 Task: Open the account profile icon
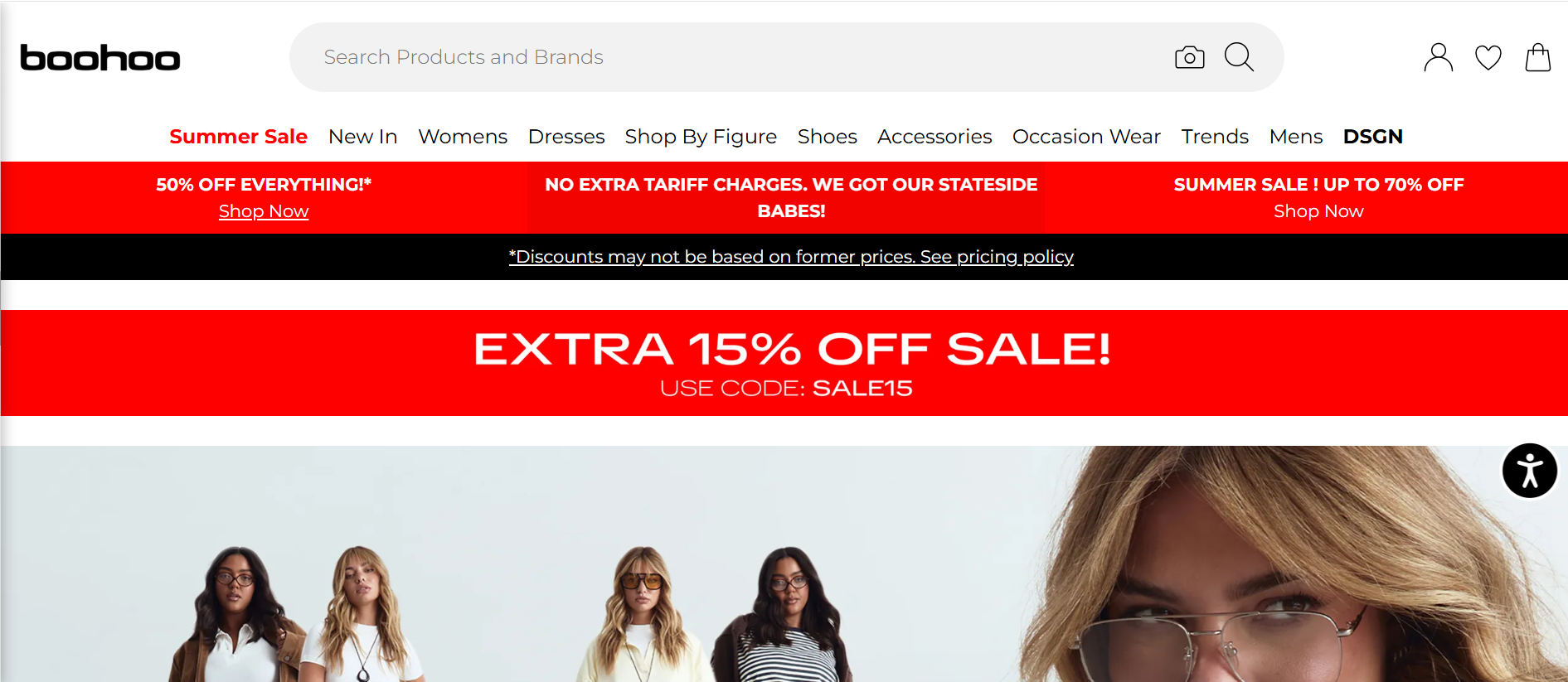[x=1438, y=57]
